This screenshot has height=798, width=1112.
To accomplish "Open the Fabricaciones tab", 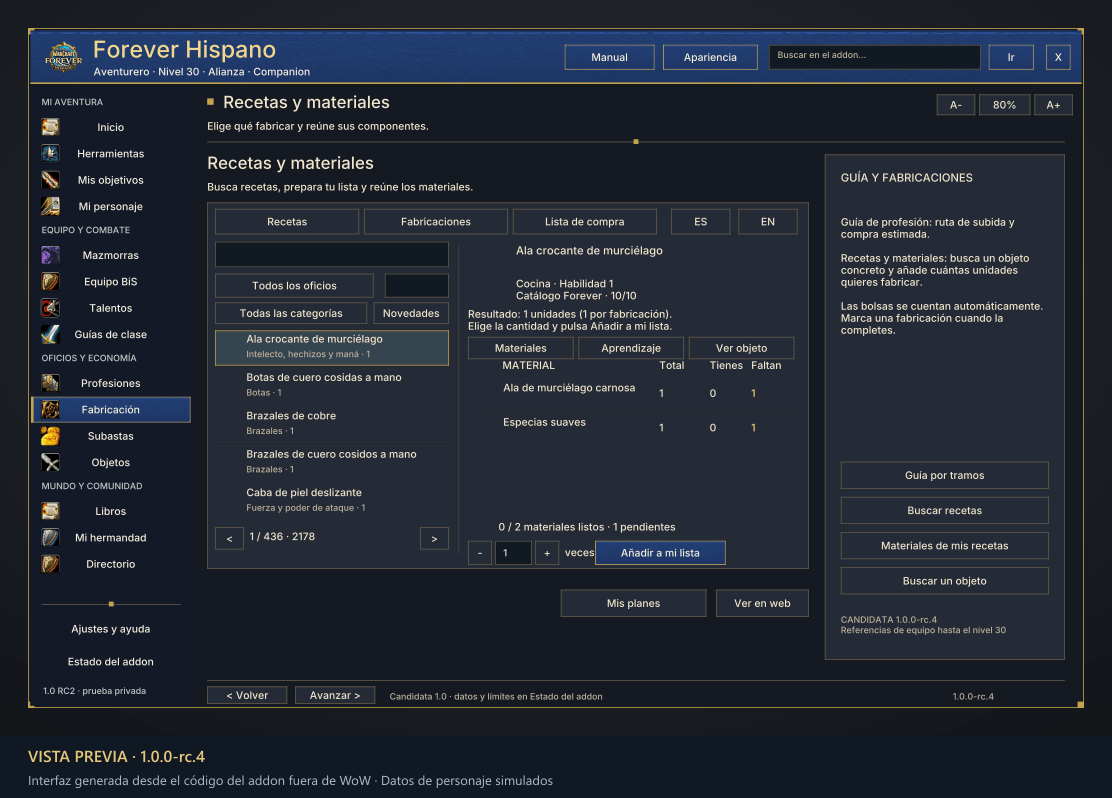I will click(435, 221).
